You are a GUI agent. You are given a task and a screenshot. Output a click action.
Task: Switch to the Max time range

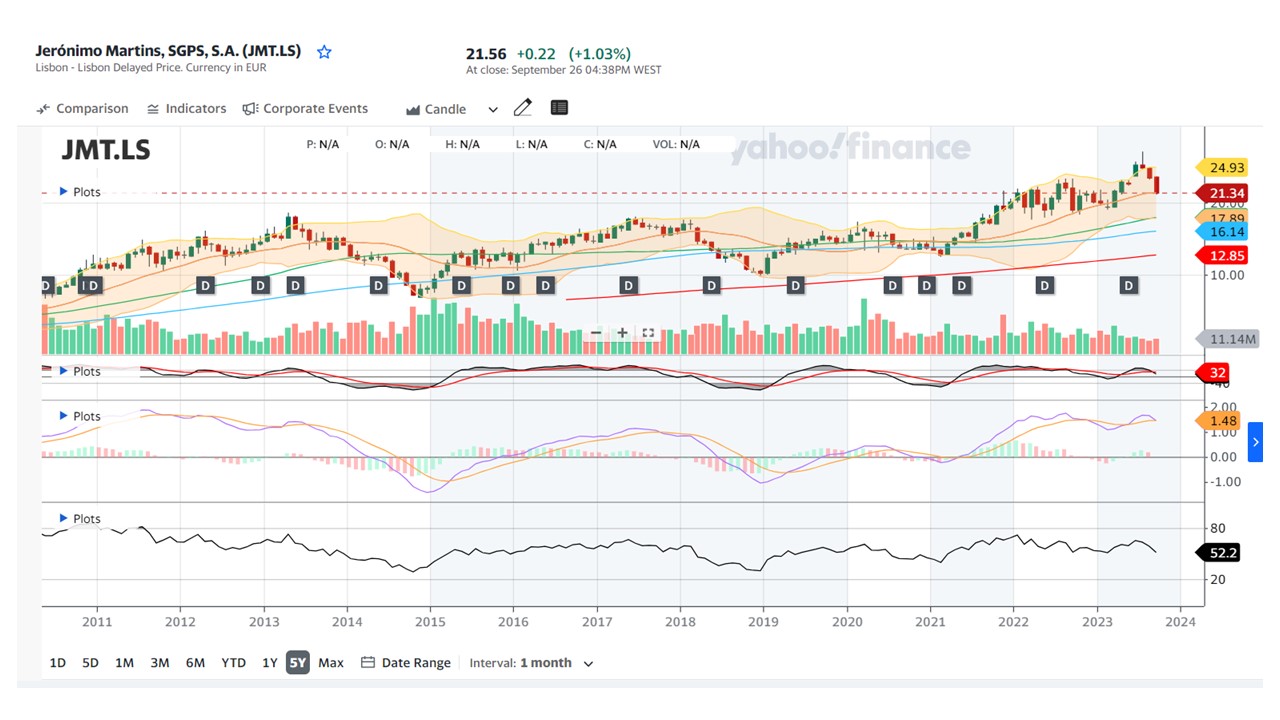331,663
